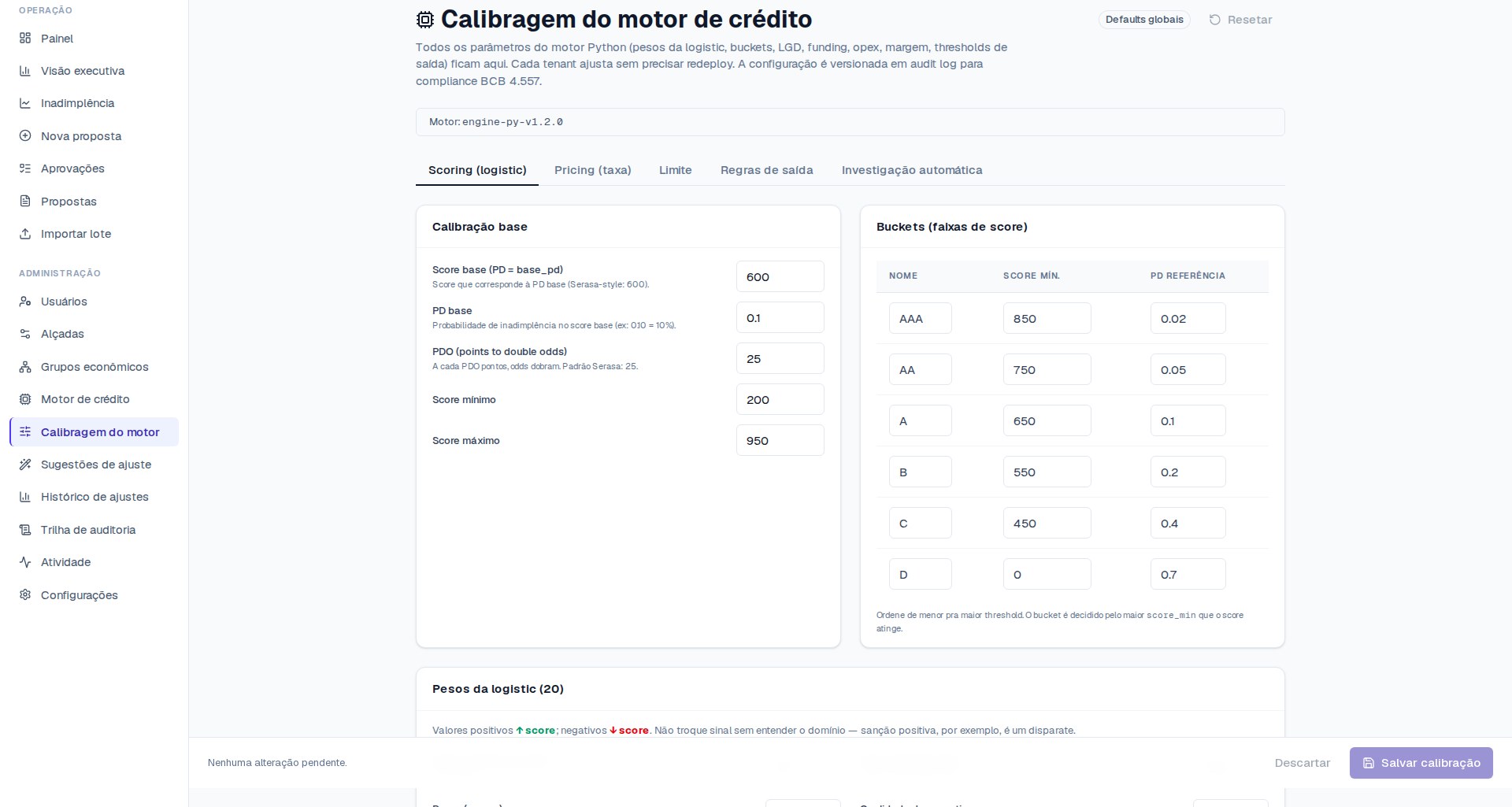Select the Inadimplência trend icon
Screen dimensions: 1512x807
pos(25,103)
